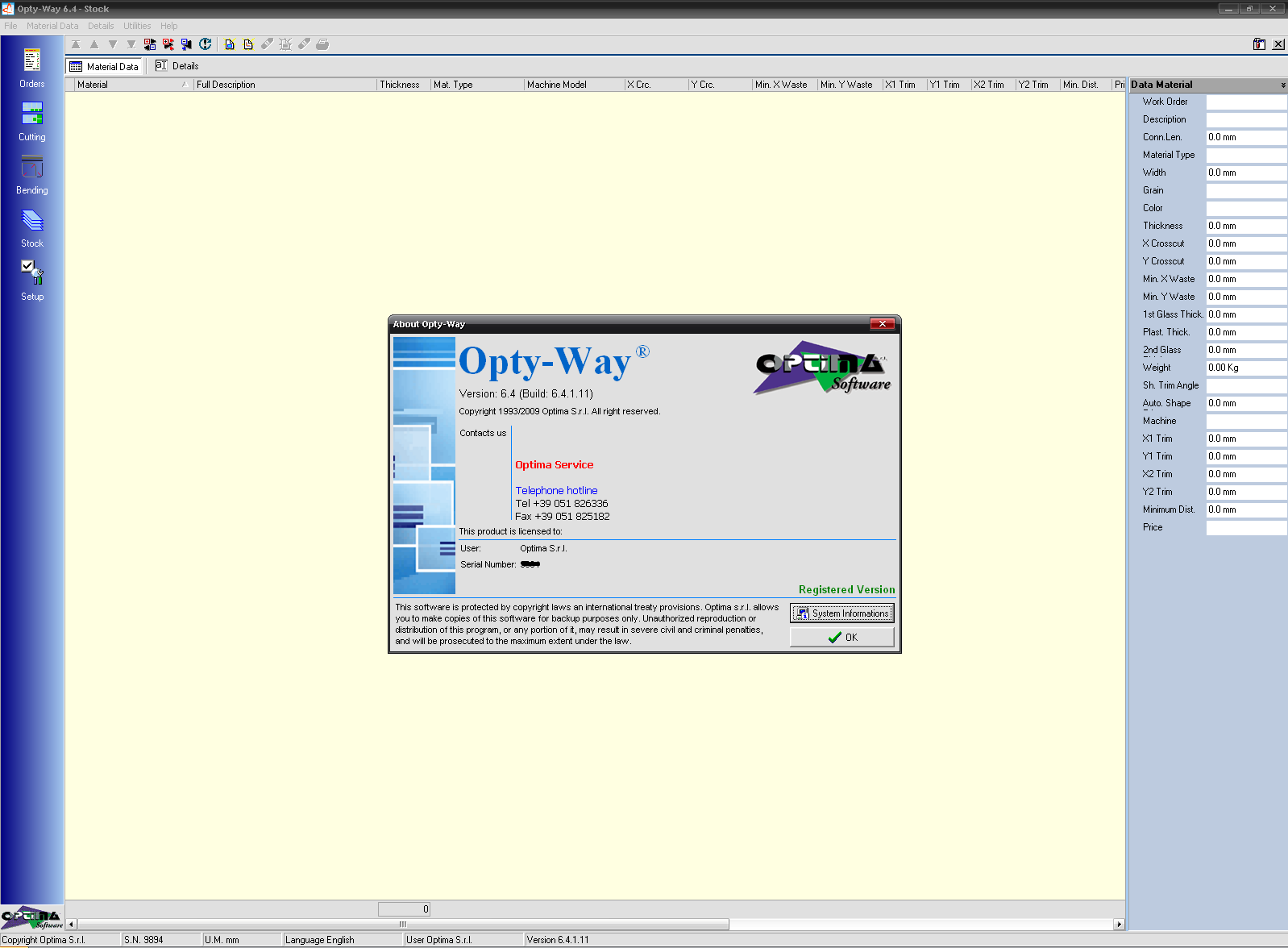
Task: Open the File menu
Action: (x=10, y=26)
